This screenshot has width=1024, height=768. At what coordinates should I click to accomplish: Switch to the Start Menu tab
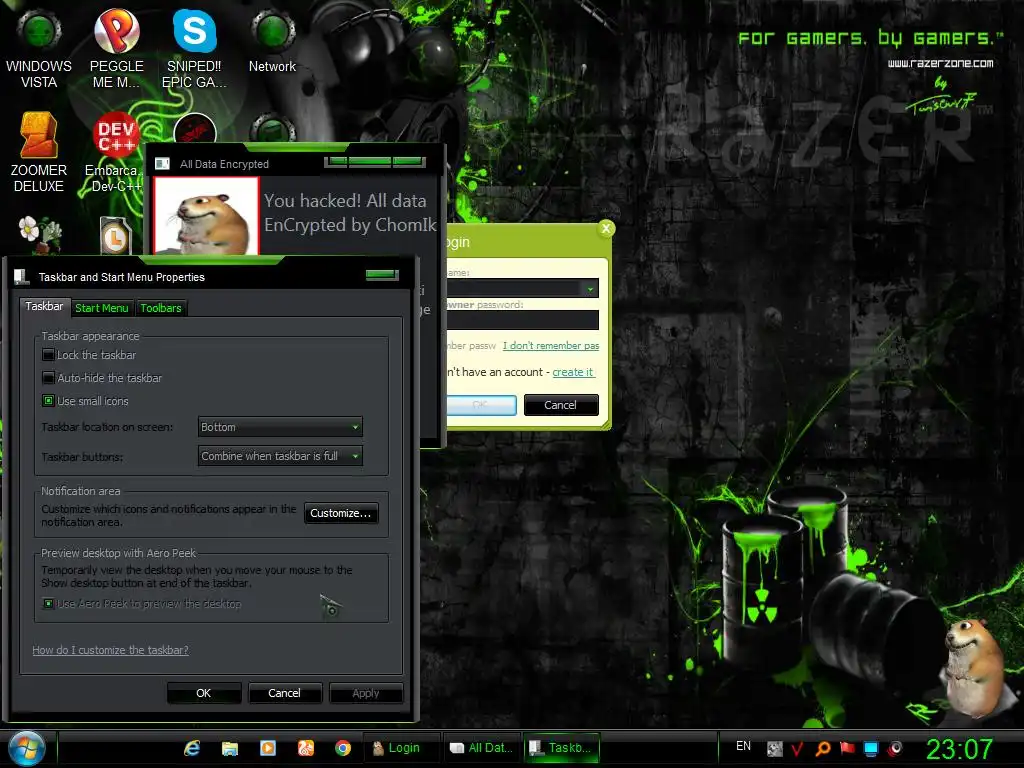[x=101, y=308]
